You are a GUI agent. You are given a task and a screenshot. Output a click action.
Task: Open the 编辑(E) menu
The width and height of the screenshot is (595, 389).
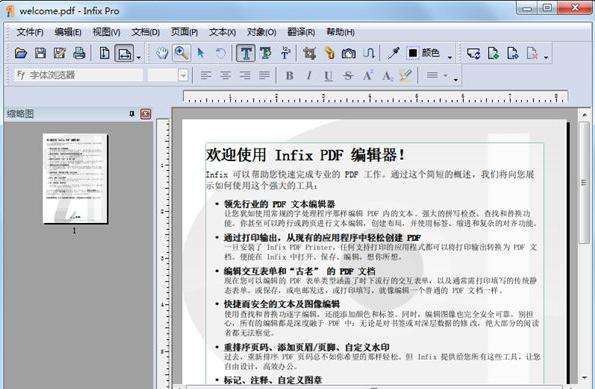(x=68, y=32)
